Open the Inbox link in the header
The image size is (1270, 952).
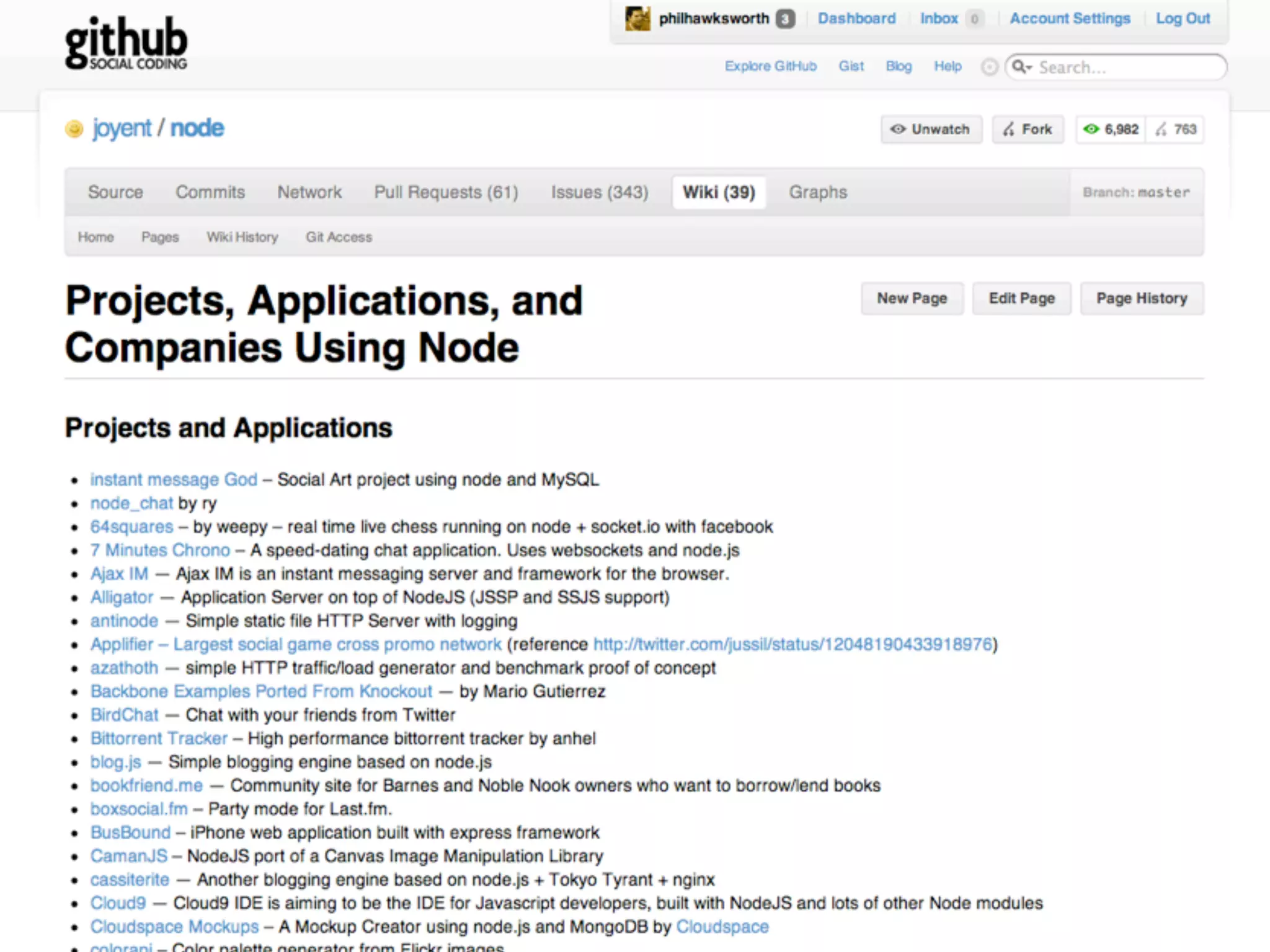(939, 19)
